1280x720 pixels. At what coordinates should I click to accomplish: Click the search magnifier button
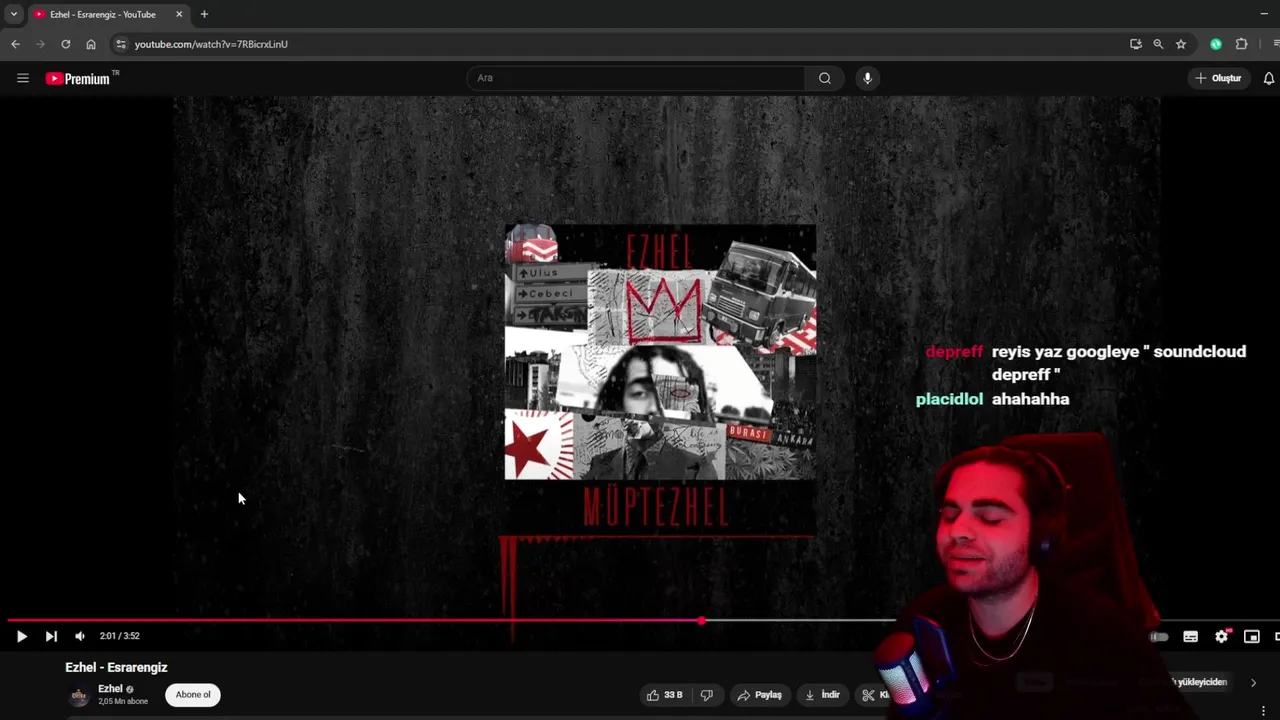pos(825,78)
